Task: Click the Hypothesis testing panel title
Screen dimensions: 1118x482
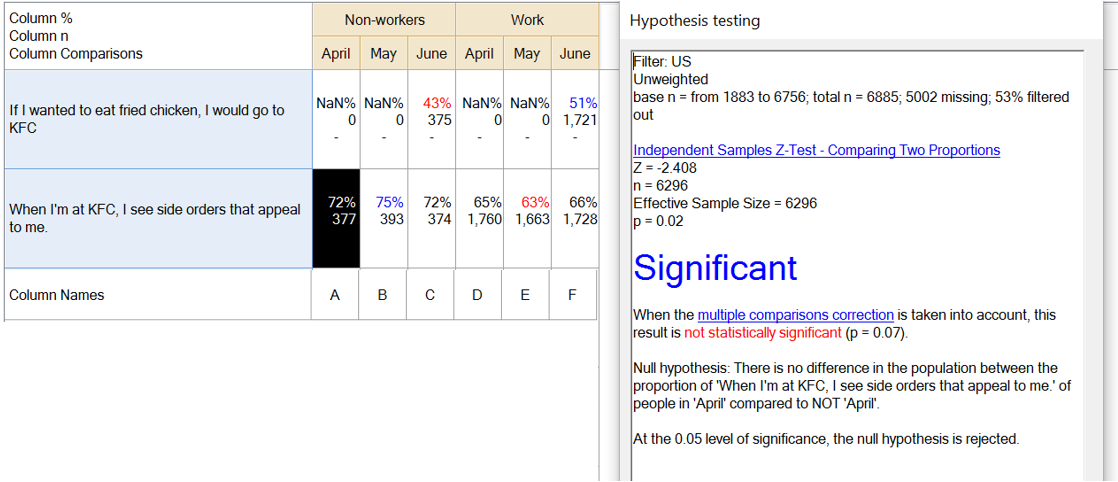Action: (x=694, y=21)
